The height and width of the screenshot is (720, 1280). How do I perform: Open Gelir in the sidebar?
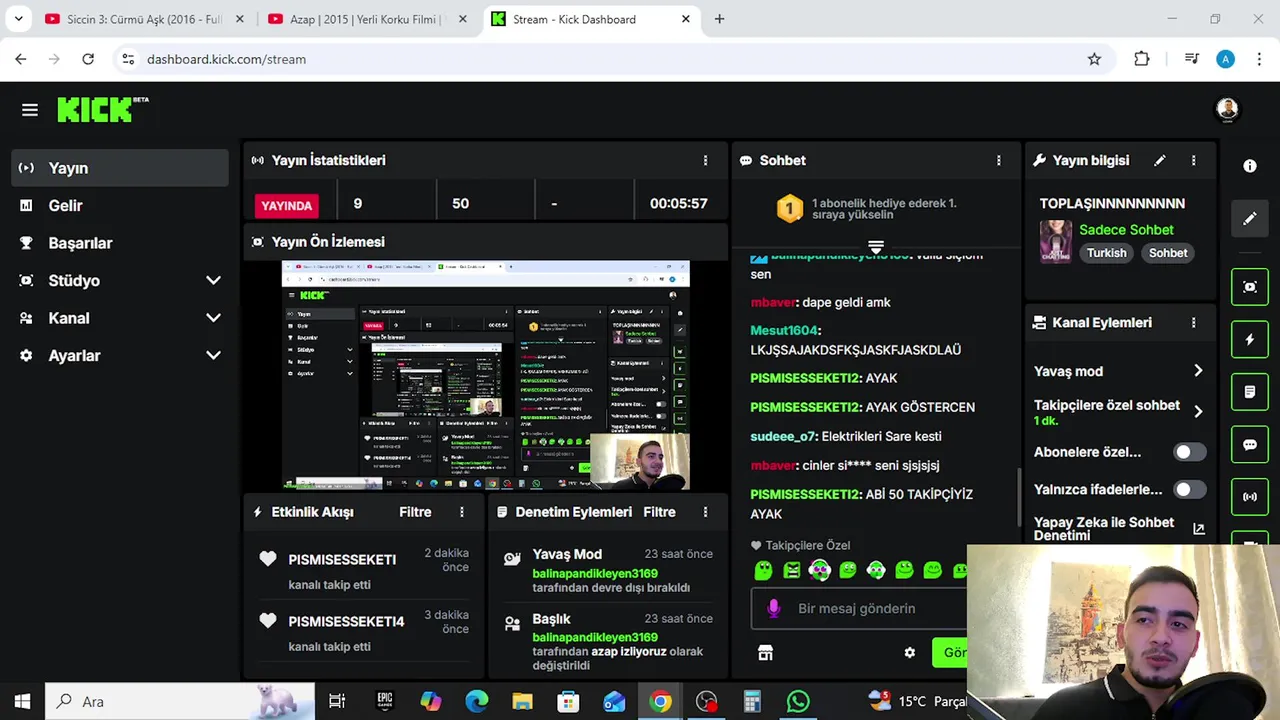[x=120, y=205]
